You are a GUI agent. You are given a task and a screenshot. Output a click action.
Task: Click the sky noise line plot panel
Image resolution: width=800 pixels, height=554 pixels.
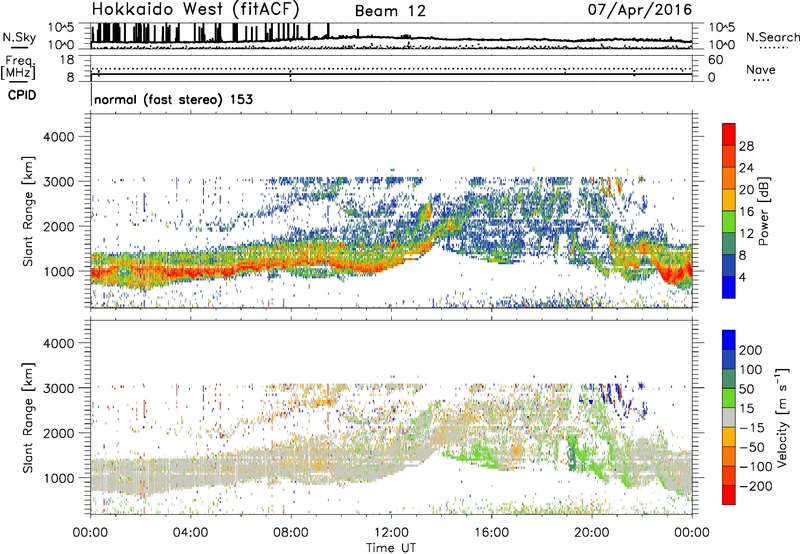pyautogui.click(x=391, y=36)
